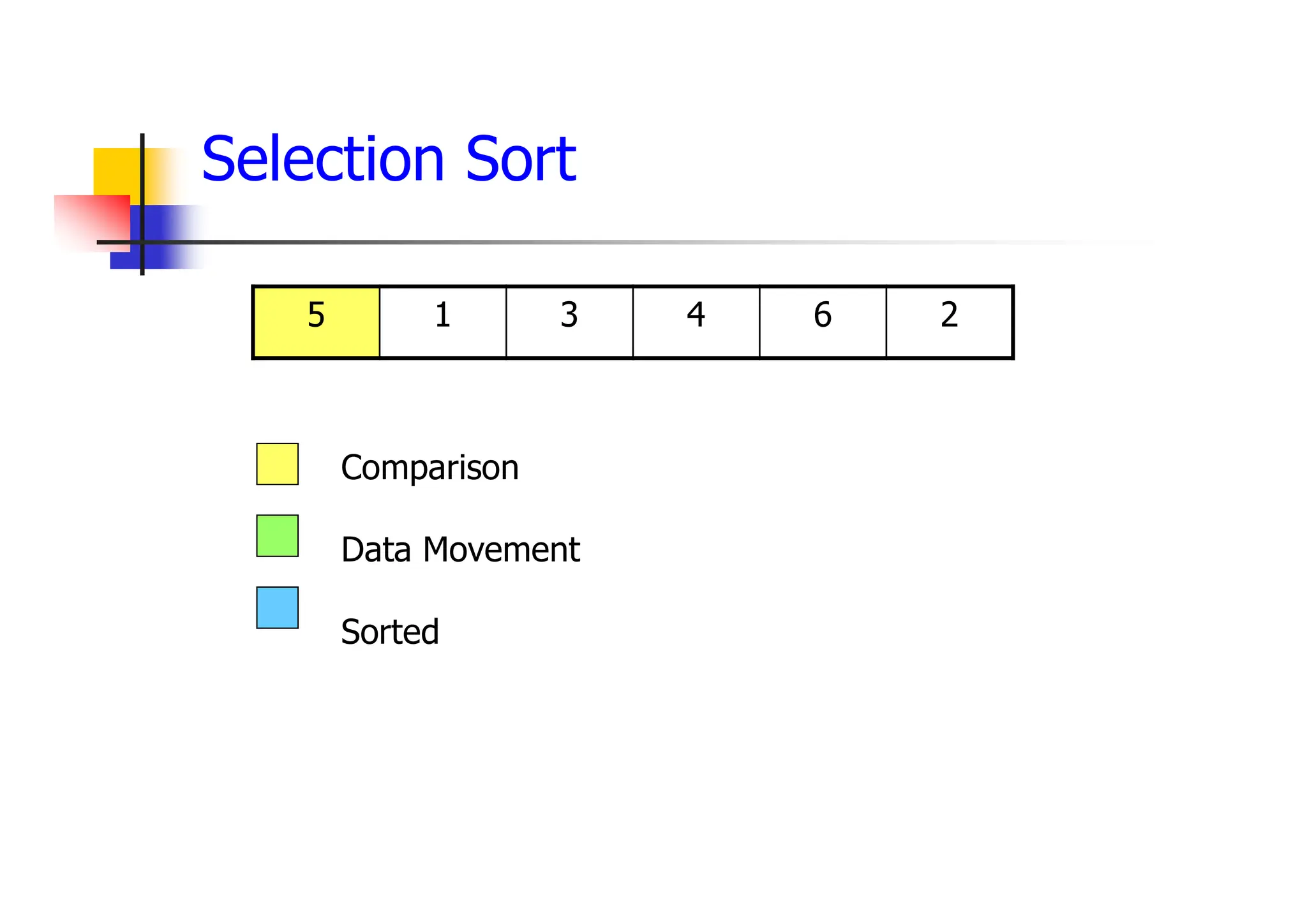
Task: Select the yellow highlighted cell containing 5
Action: (x=317, y=322)
